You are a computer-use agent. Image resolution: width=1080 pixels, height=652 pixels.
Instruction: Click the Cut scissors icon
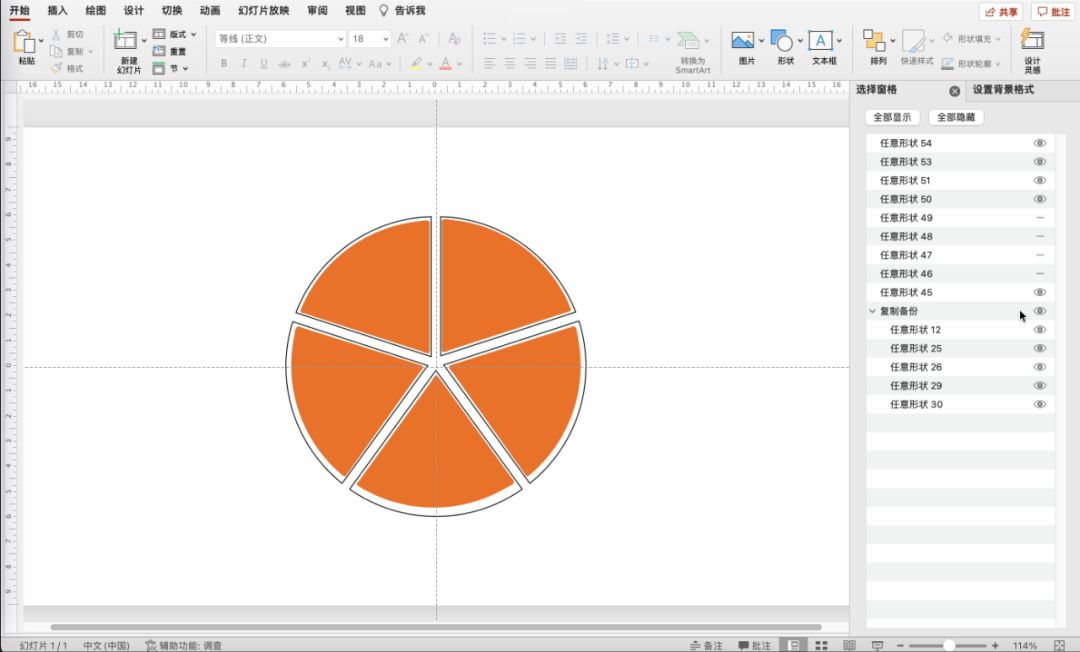click(56, 34)
